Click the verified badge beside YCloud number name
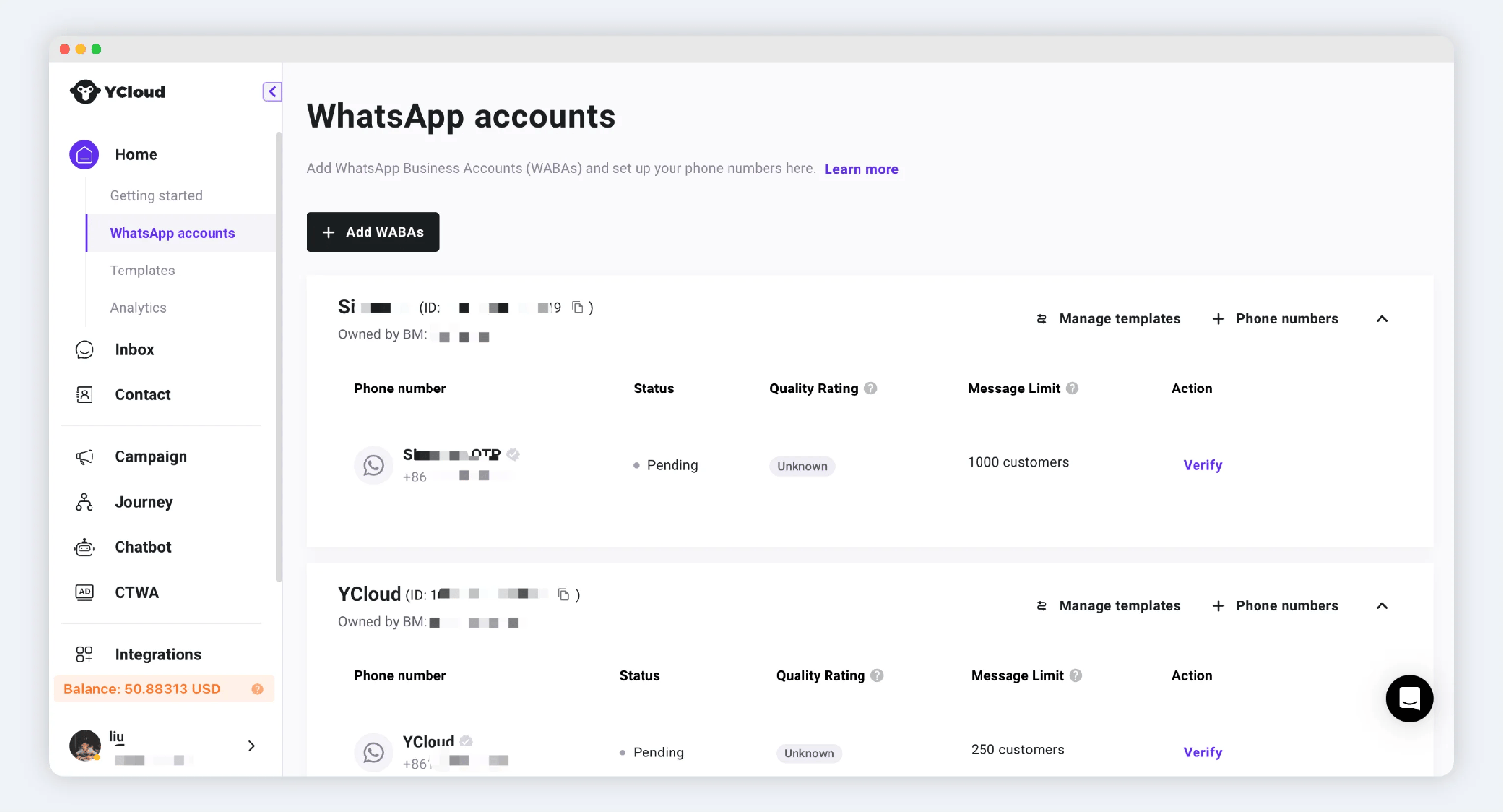 tap(465, 741)
